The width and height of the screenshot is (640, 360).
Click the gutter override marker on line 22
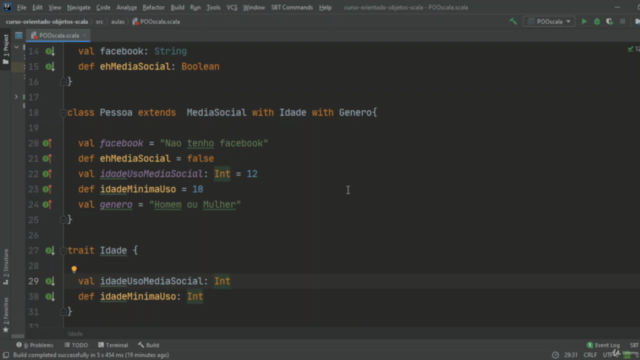(x=47, y=174)
